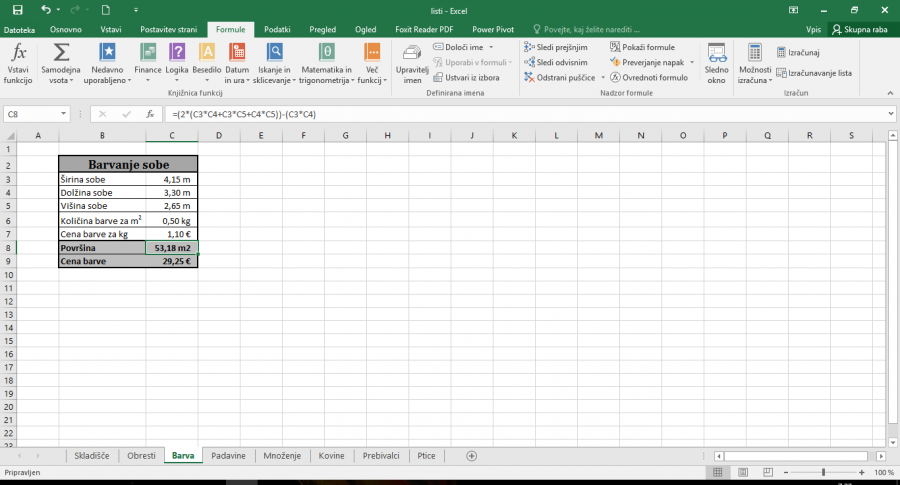Toggle Pokaži formule display mode
900x485 pixels.
click(643, 47)
